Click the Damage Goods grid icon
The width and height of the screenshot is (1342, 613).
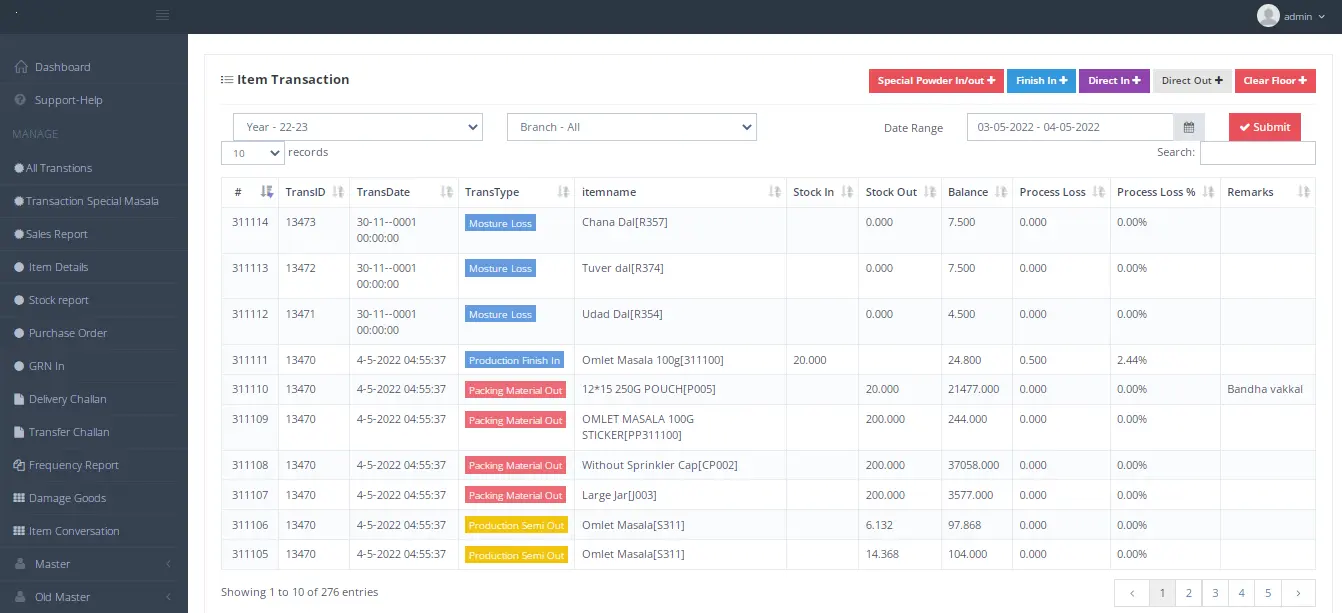coord(19,498)
